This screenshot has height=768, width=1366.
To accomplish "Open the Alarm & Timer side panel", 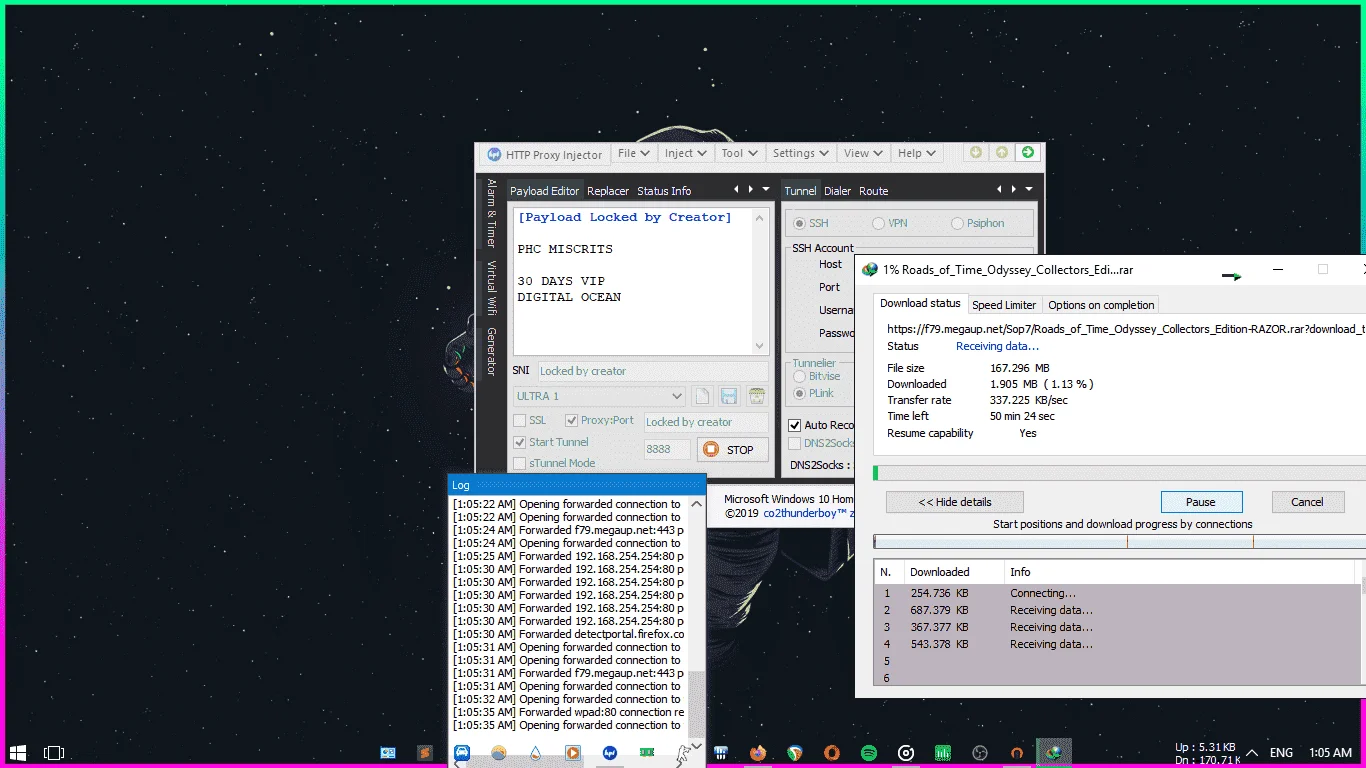I will pyautogui.click(x=491, y=213).
